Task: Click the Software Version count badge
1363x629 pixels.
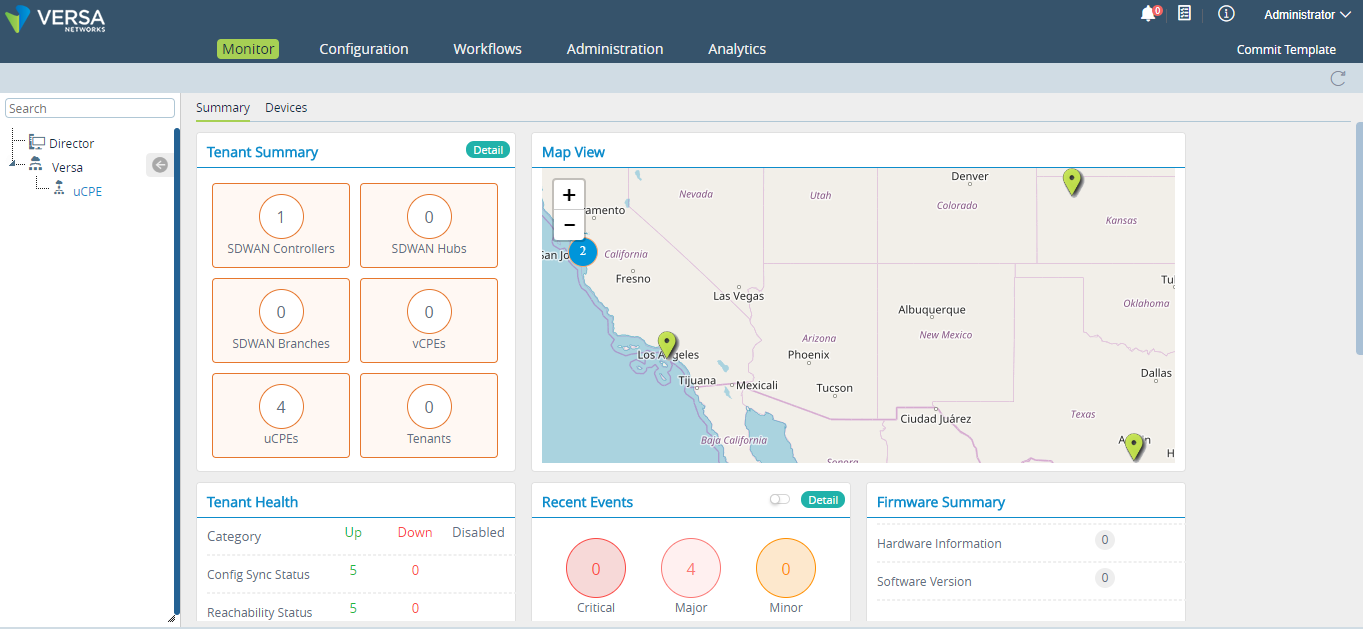Action: coord(1105,578)
